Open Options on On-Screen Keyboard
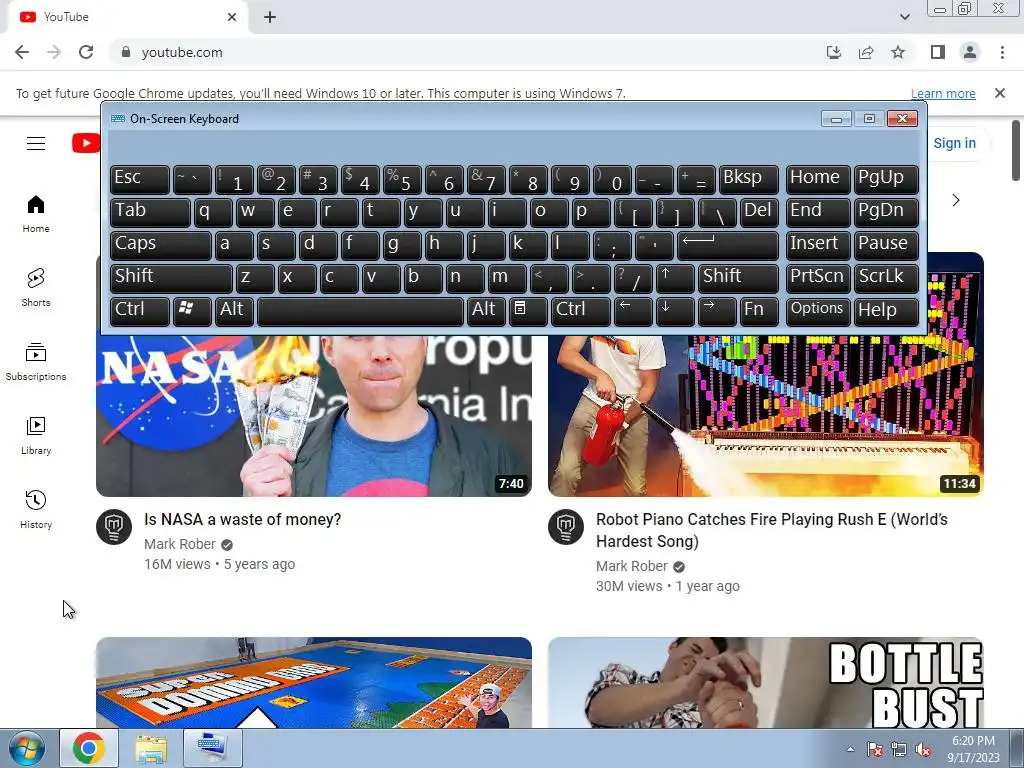The height and width of the screenshot is (768, 1024). 818,311
